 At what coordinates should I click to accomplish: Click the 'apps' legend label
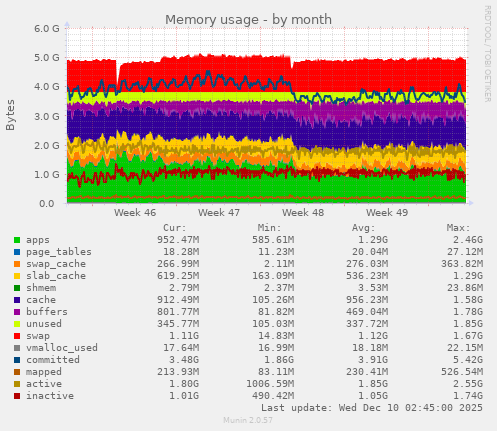[38, 240]
